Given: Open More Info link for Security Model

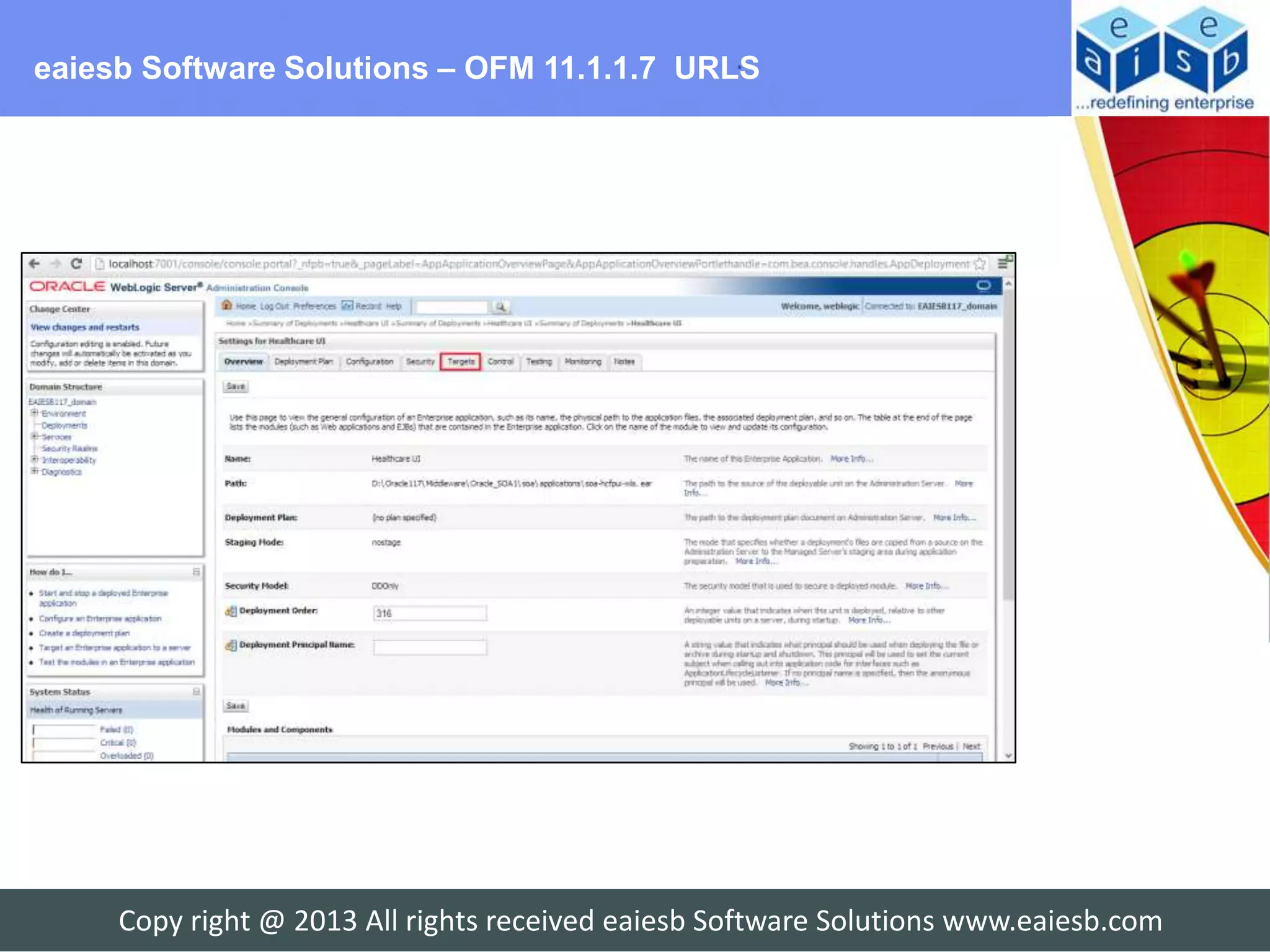Looking at the screenshot, I should coord(926,585).
